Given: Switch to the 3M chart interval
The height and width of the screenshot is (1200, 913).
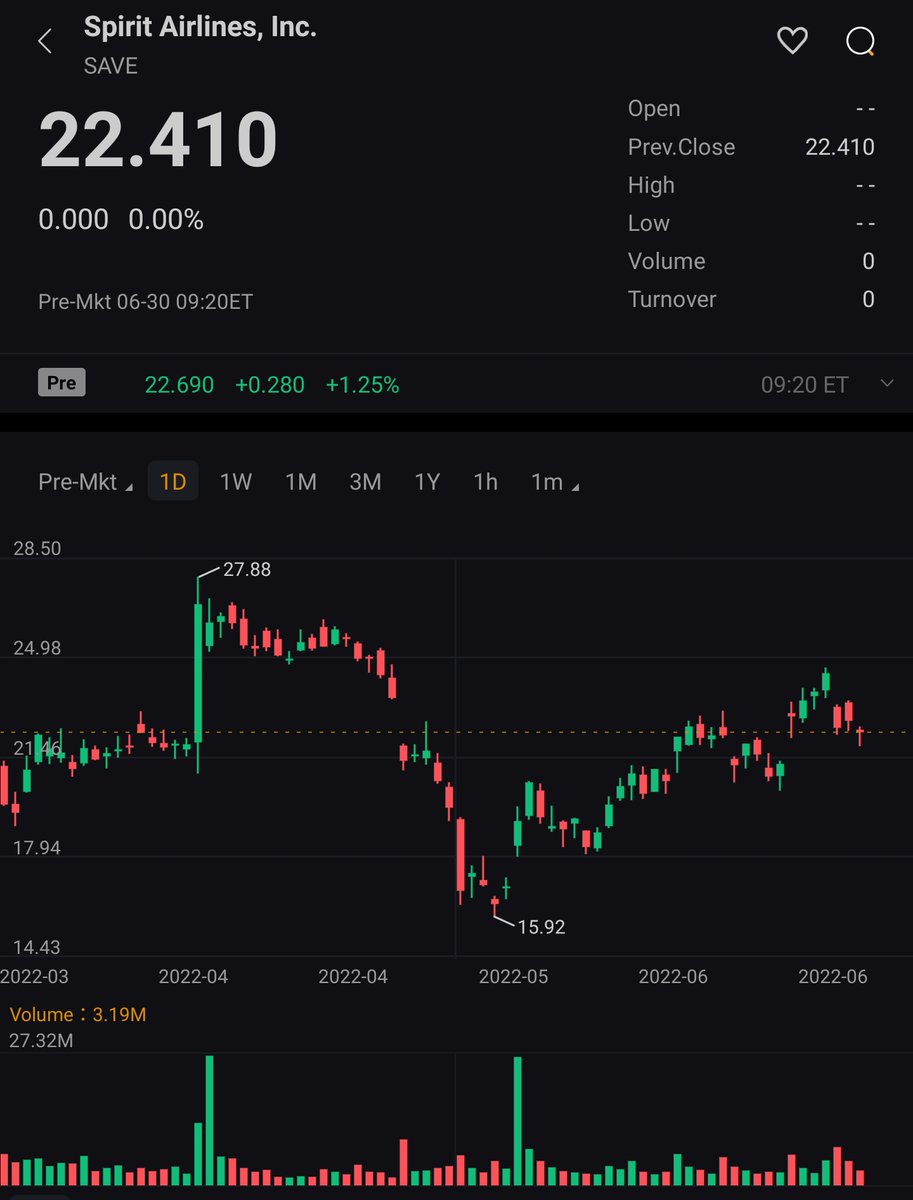Looking at the screenshot, I should (365, 482).
